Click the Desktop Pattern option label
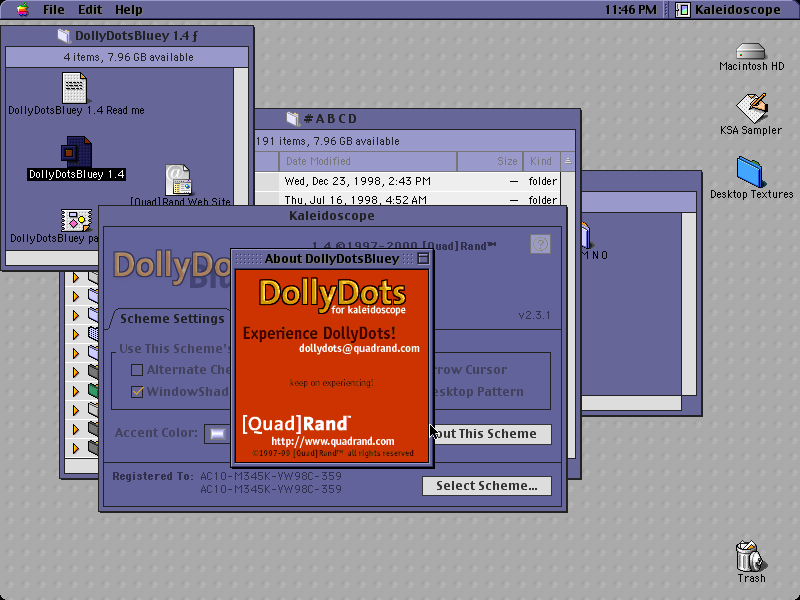The width and height of the screenshot is (800, 600). pos(478,391)
